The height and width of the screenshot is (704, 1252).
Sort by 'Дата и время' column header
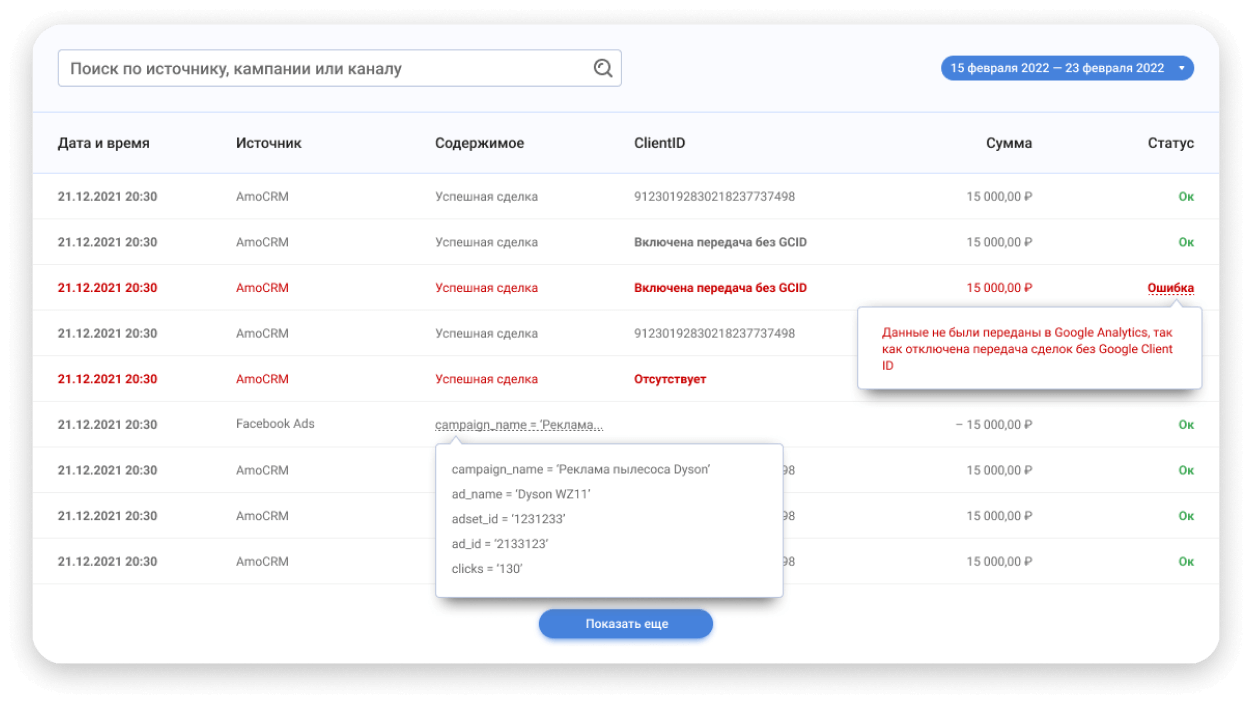[104, 143]
